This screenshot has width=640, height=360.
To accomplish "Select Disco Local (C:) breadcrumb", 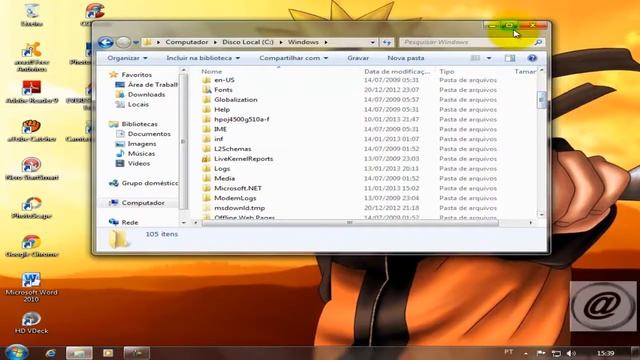I will 248,42.
